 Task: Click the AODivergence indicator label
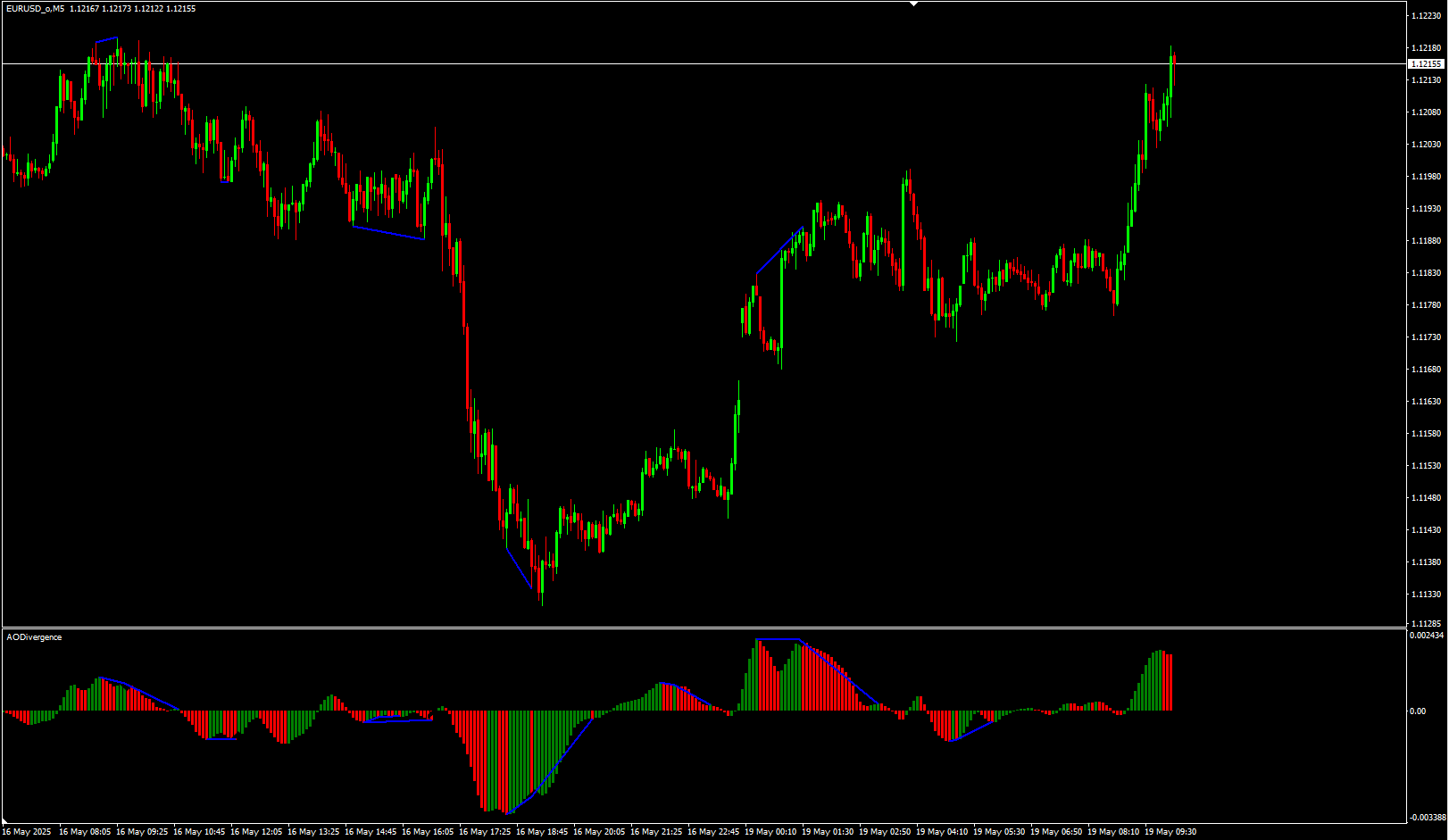(x=35, y=637)
